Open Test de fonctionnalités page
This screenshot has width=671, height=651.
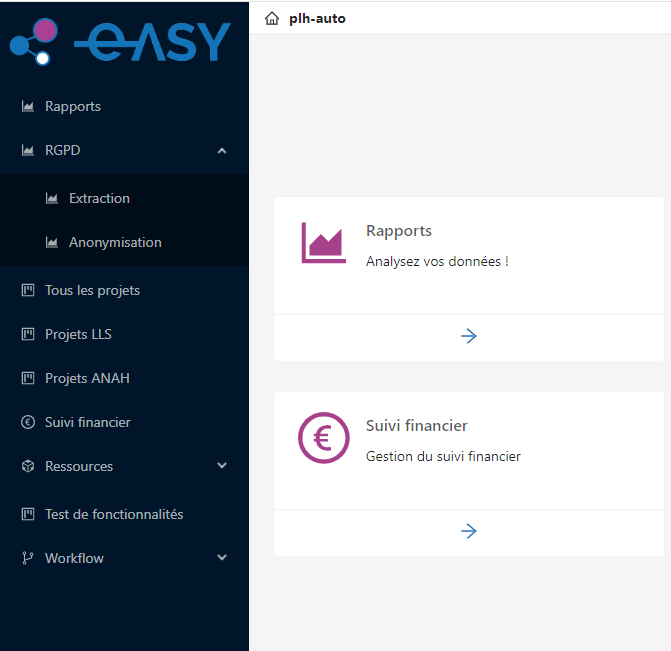pyautogui.click(x=114, y=514)
